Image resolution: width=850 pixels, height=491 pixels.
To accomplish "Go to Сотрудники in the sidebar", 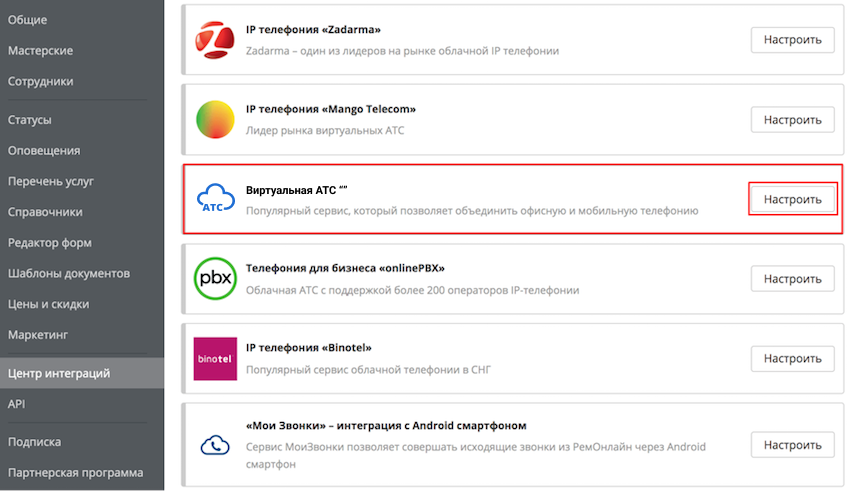I will (x=40, y=81).
